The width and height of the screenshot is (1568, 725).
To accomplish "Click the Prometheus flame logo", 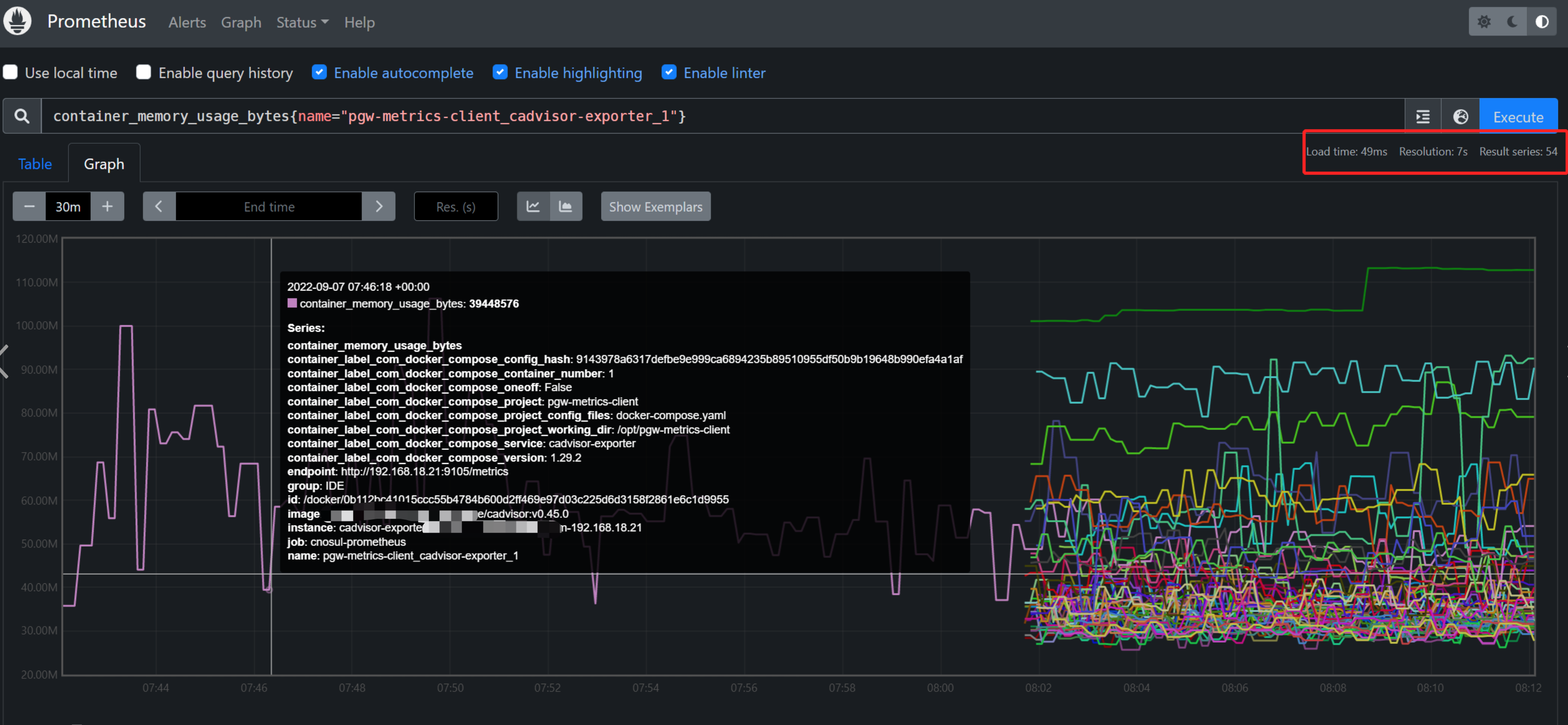I will point(17,21).
